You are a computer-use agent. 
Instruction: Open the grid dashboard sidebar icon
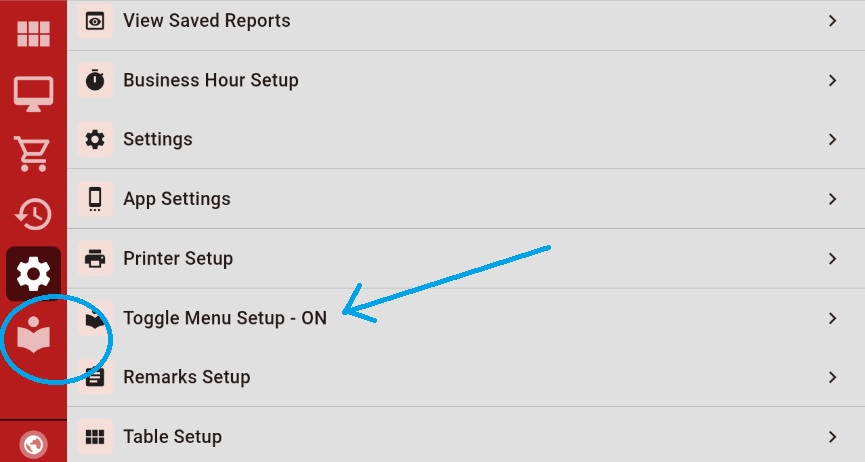(33, 33)
